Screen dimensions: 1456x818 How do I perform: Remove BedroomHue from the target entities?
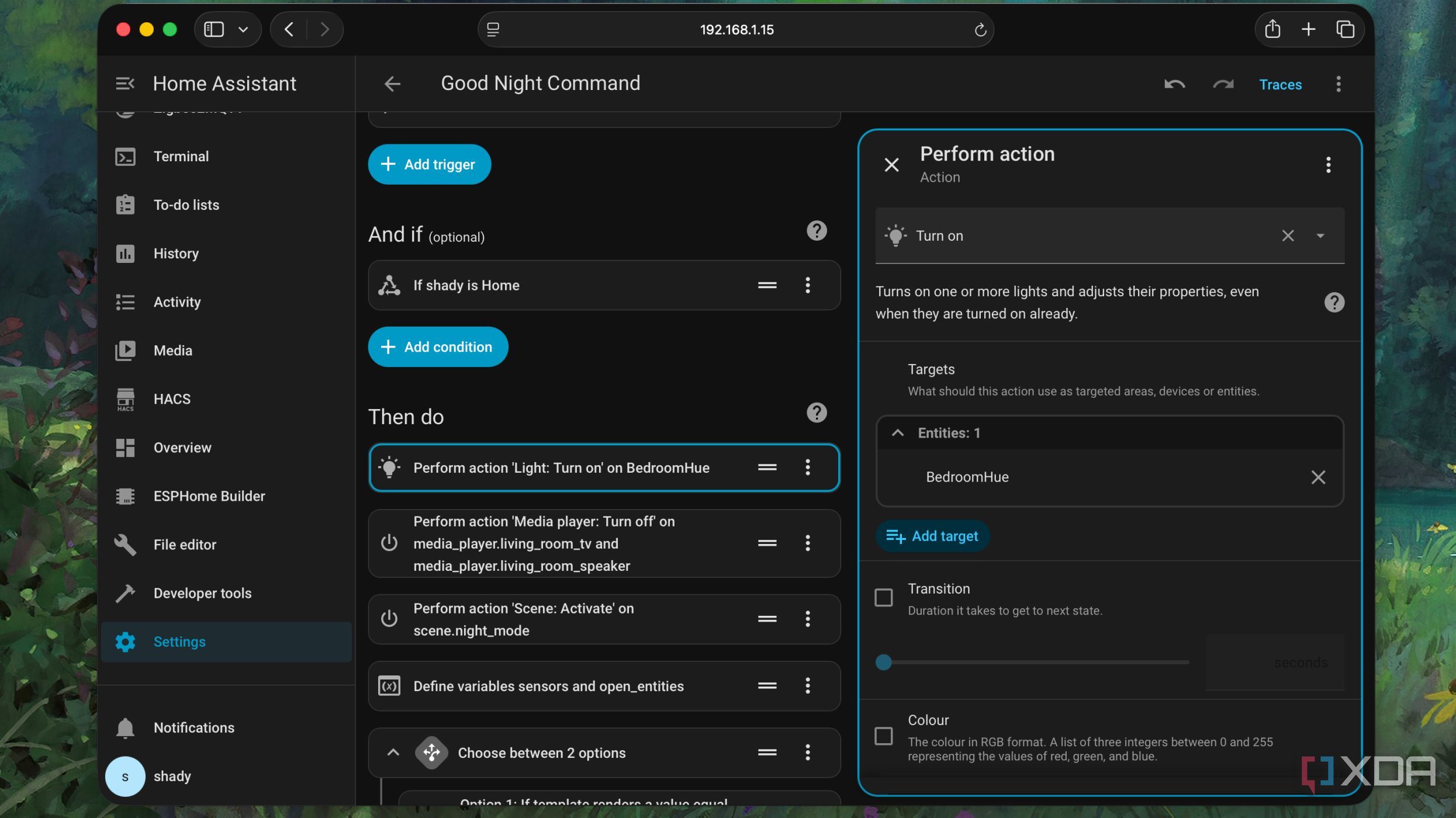1317,477
